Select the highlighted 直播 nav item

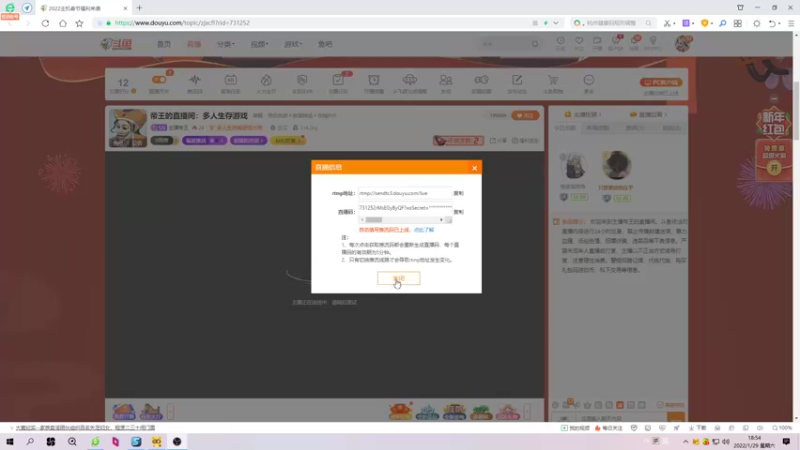[x=194, y=44]
